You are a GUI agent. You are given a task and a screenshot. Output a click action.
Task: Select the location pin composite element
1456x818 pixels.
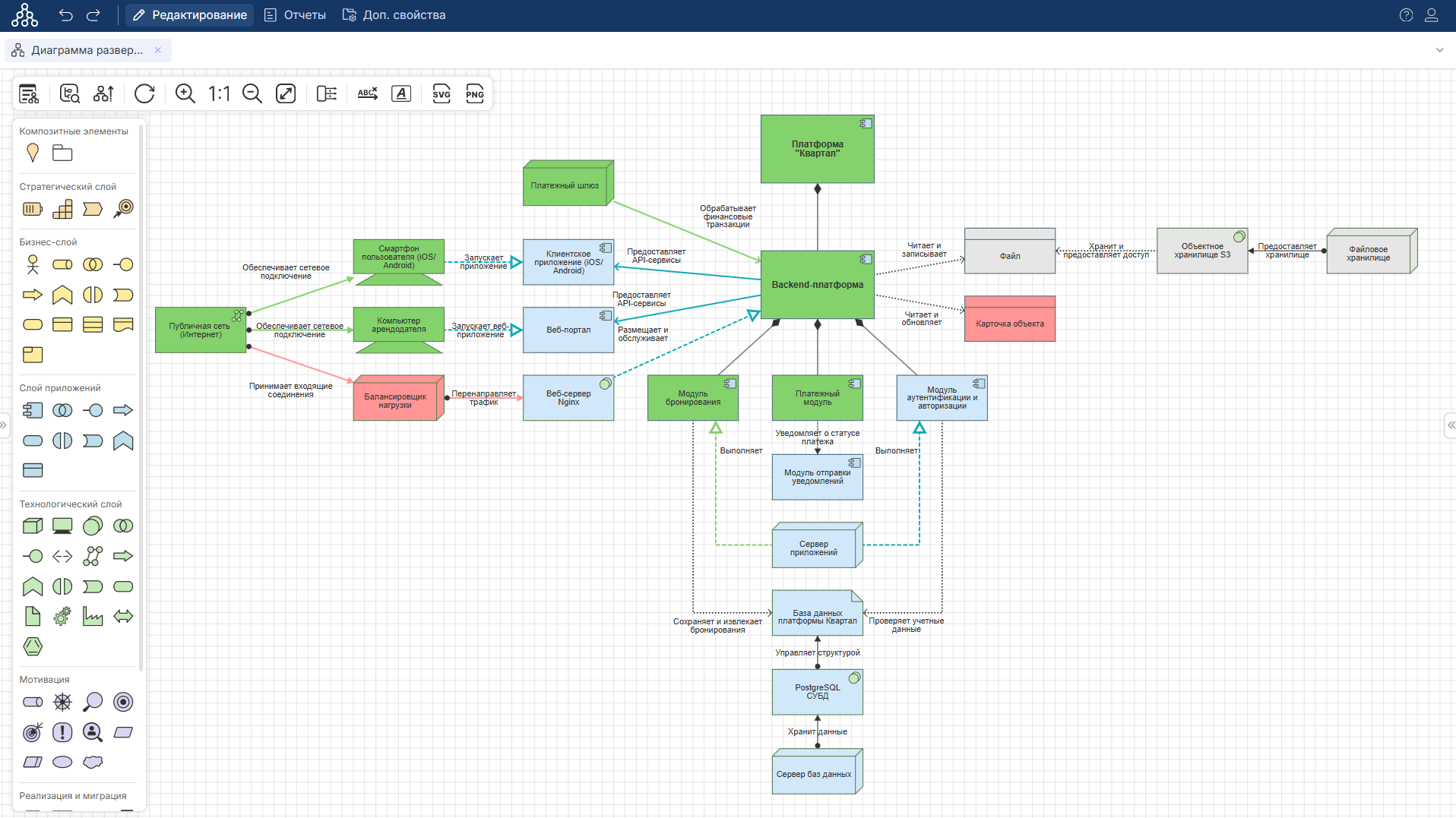click(x=33, y=153)
